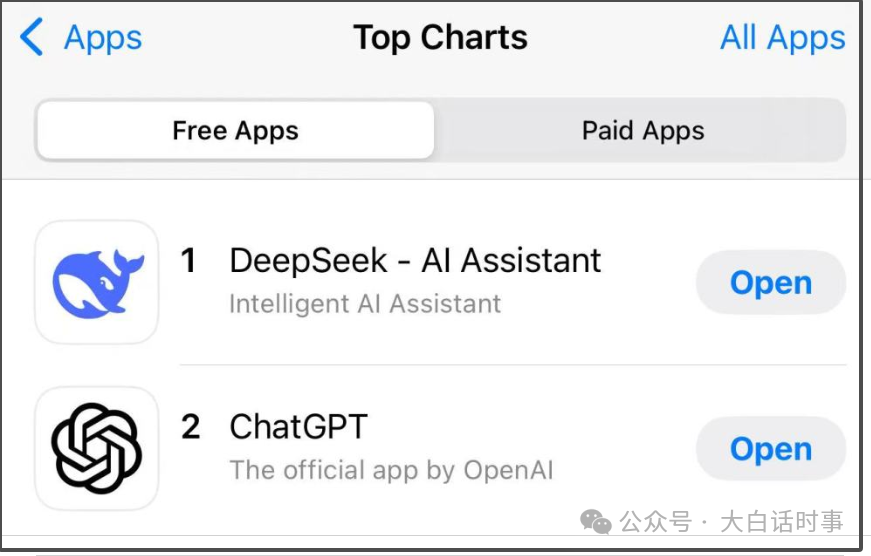The width and height of the screenshot is (871, 556).
Task: Select the ChatGPT app title
Action: [x=299, y=427]
